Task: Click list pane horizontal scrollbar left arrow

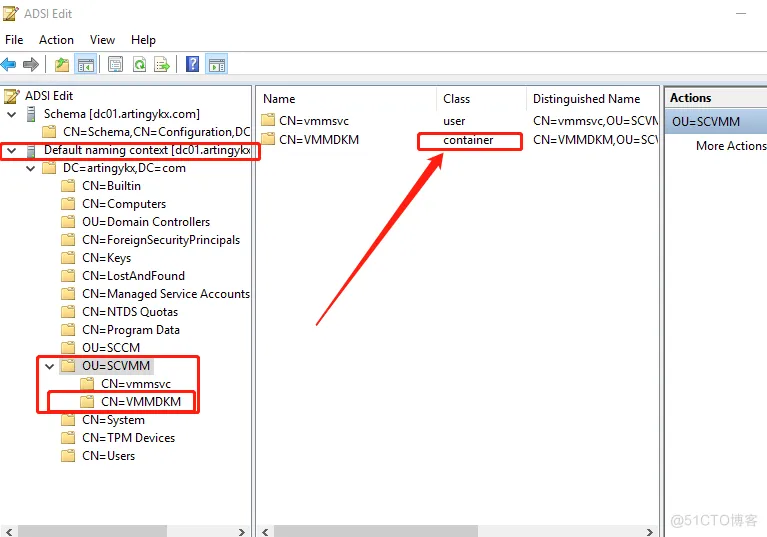Action: coord(265,532)
